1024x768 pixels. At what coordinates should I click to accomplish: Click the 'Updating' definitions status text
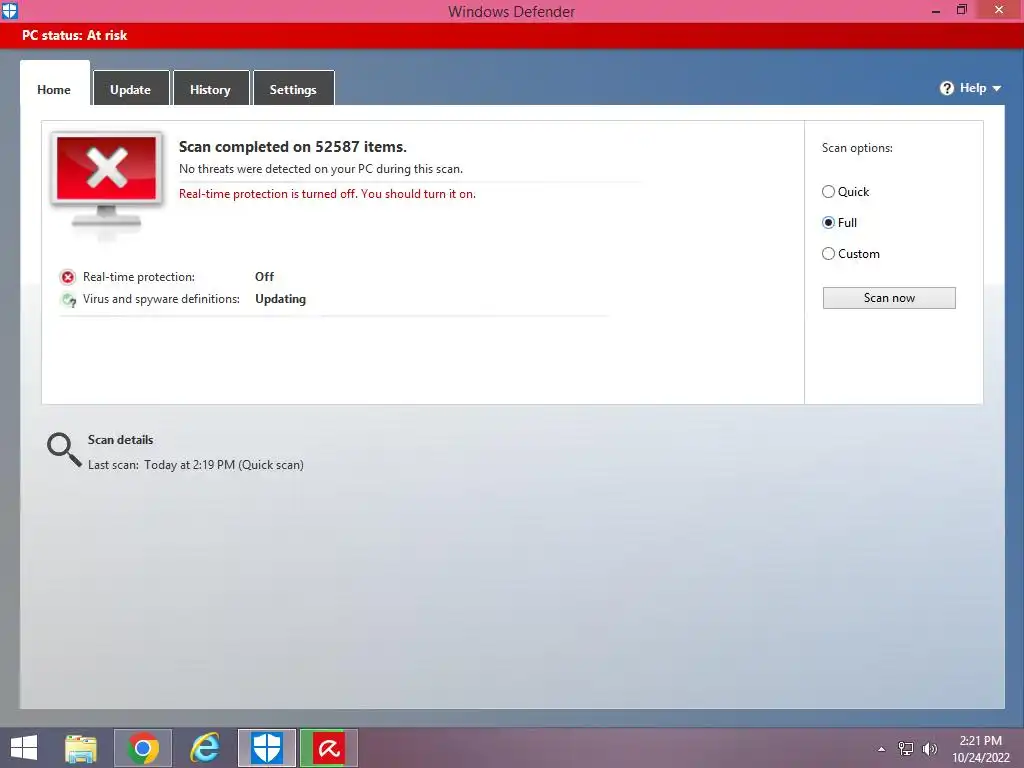(x=280, y=299)
